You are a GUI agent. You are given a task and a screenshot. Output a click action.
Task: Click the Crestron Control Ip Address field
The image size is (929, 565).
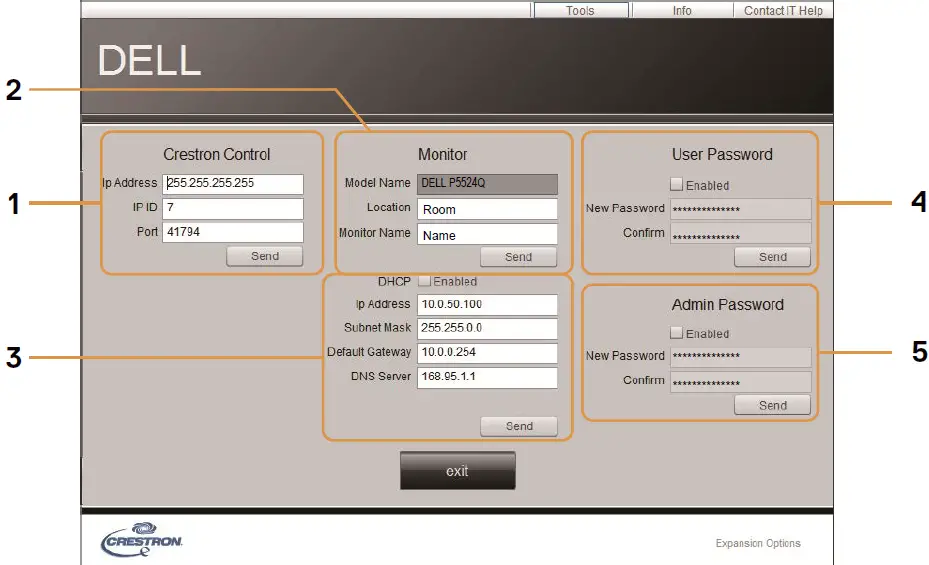(x=233, y=184)
